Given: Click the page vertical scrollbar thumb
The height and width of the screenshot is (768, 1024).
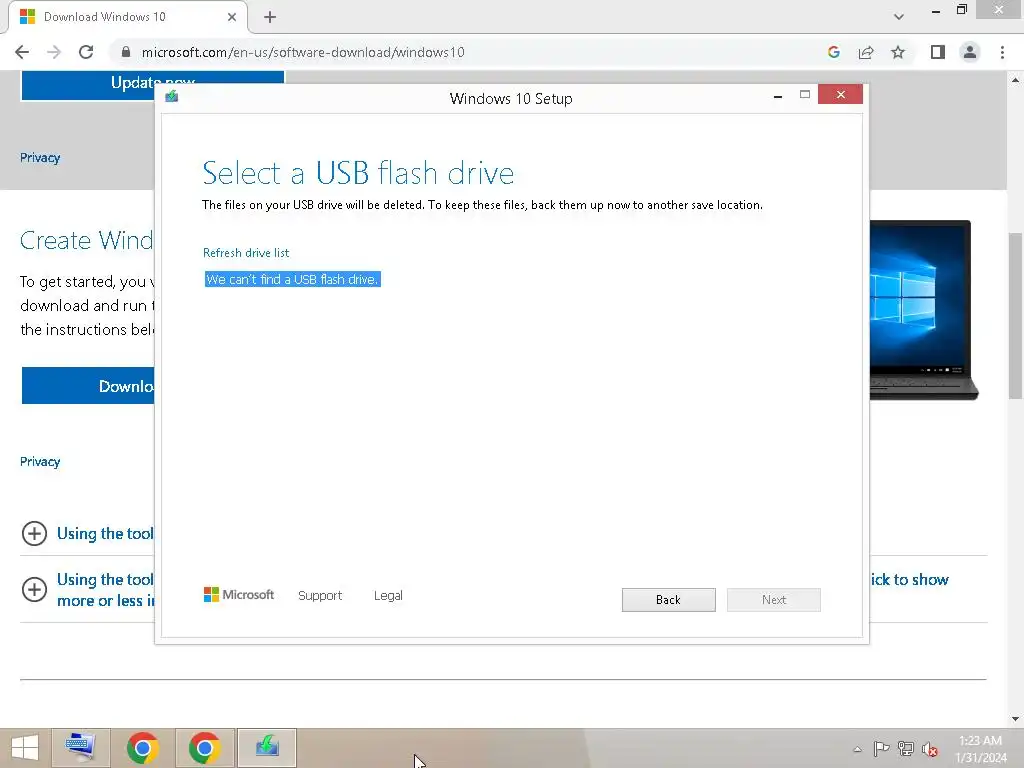Looking at the screenshot, I should [x=1015, y=315].
